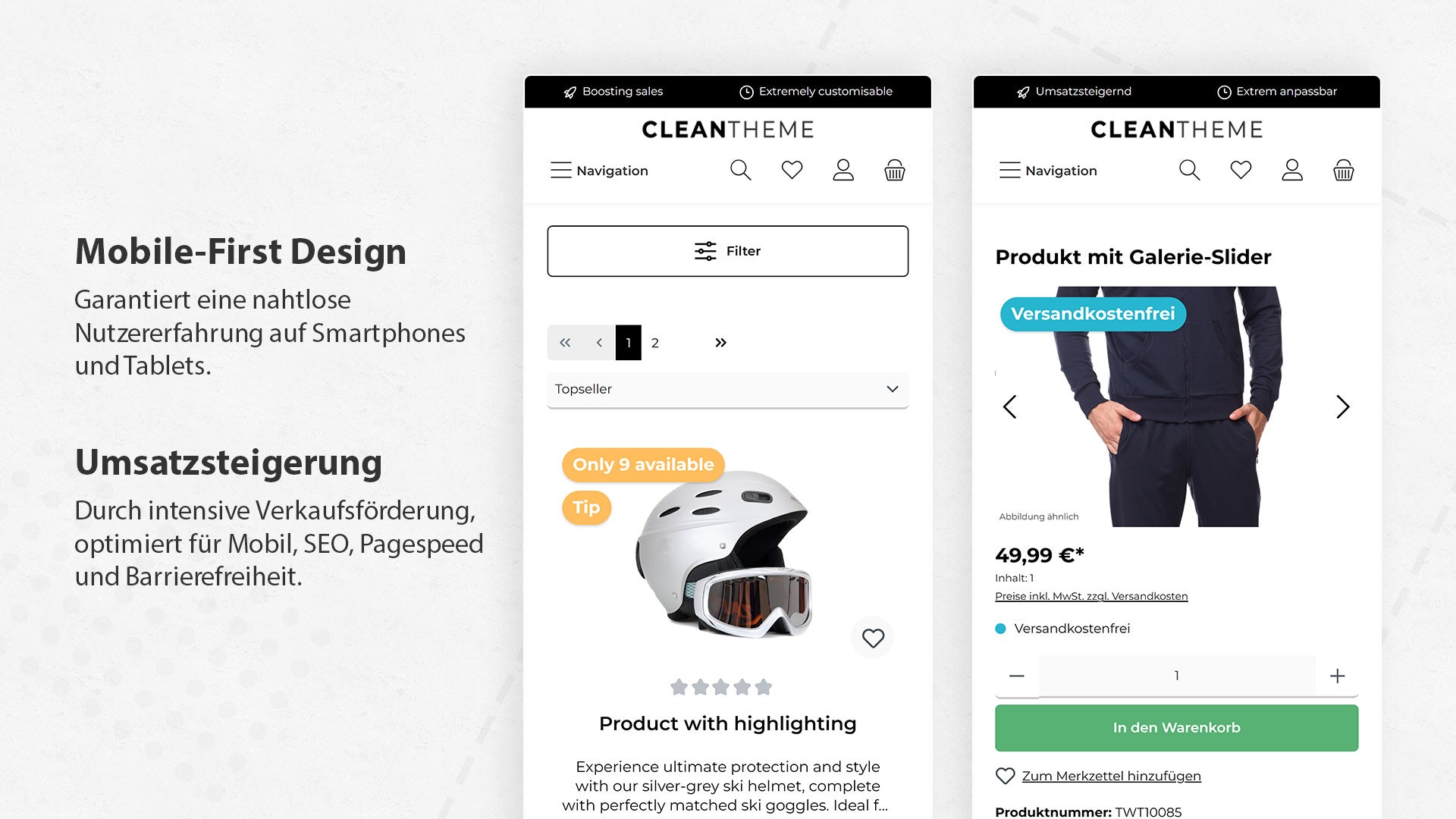The height and width of the screenshot is (819, 1456).
Task: Expand the Filter panel options
Action: pyautogui.click(x=728, y=251)
